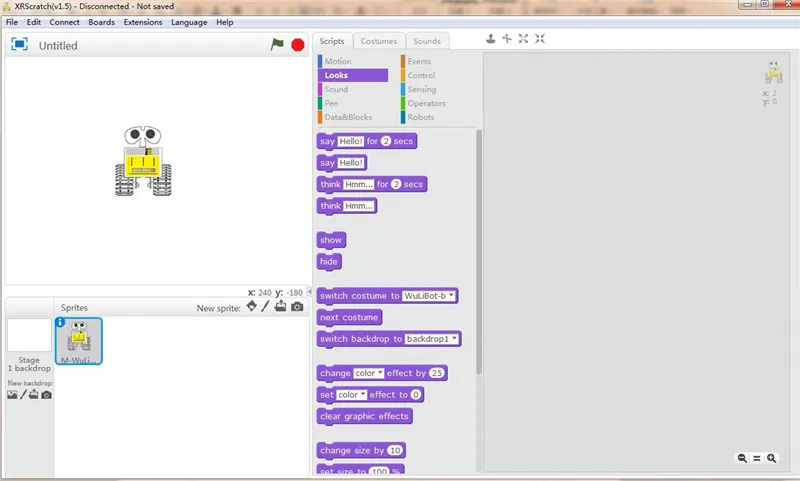
Task: Select the Delete scissors tool
Action: click(507, 39)
